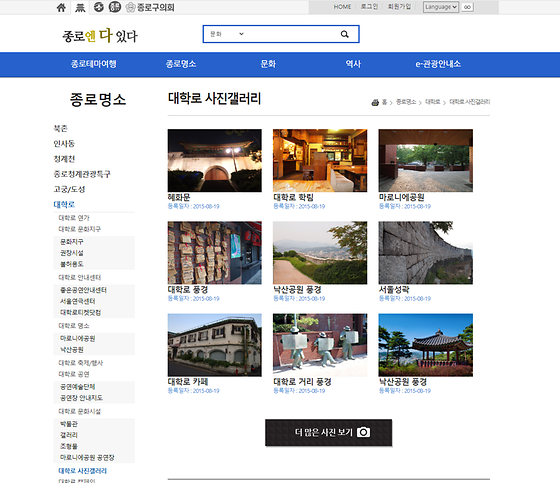Click the 종로엔 다 있다 logo
The image size is (560, 483).
[100, 35]
